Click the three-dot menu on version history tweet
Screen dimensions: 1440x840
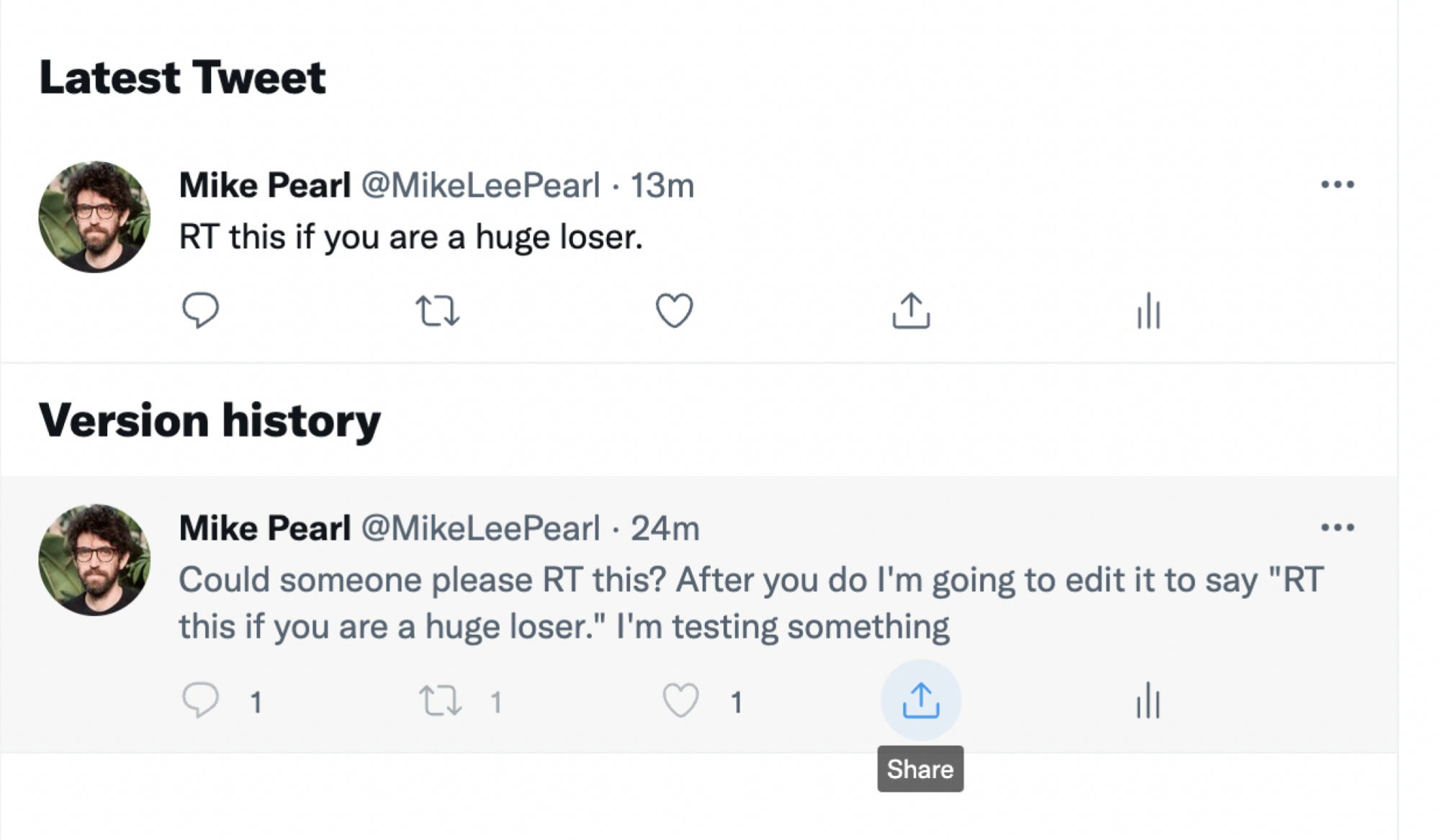(1337, 527)
